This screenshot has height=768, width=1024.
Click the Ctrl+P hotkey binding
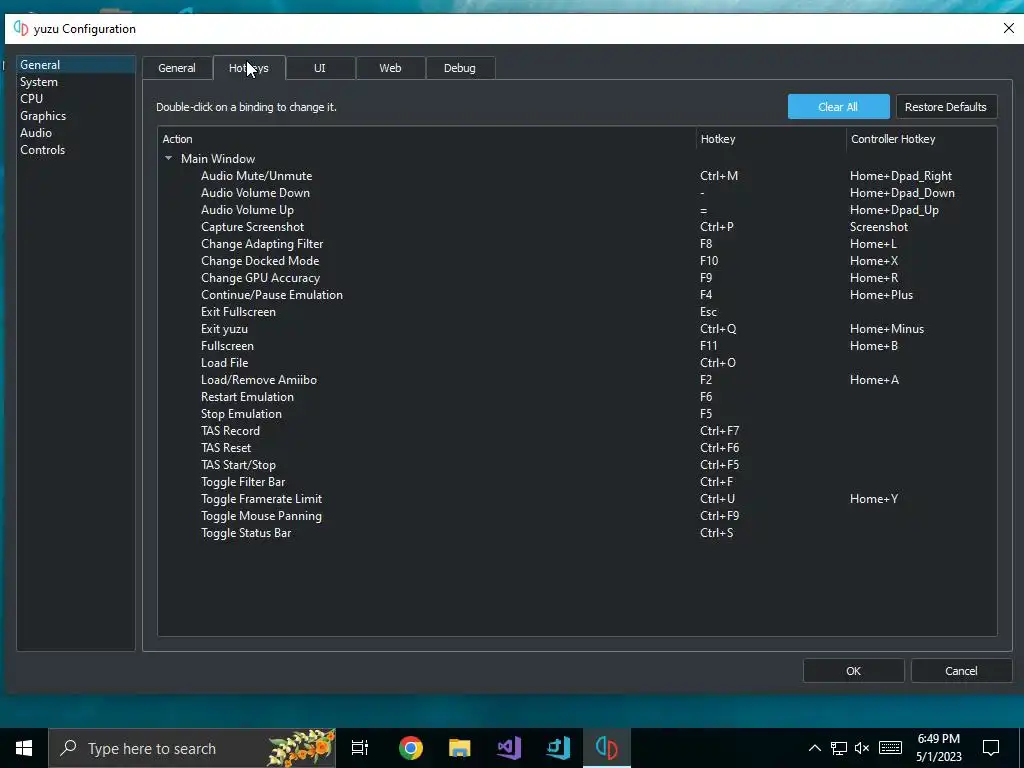[717, 227]
